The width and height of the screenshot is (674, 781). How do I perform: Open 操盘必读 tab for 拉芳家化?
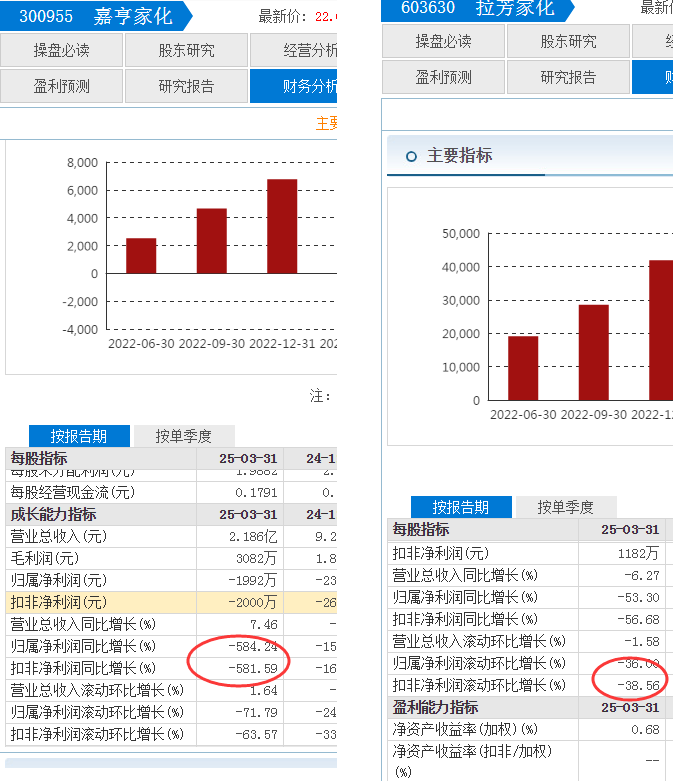[443, 41]
